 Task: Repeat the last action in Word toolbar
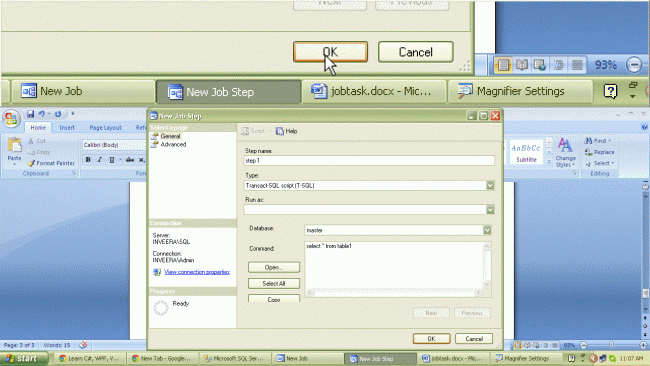point(58,114)
